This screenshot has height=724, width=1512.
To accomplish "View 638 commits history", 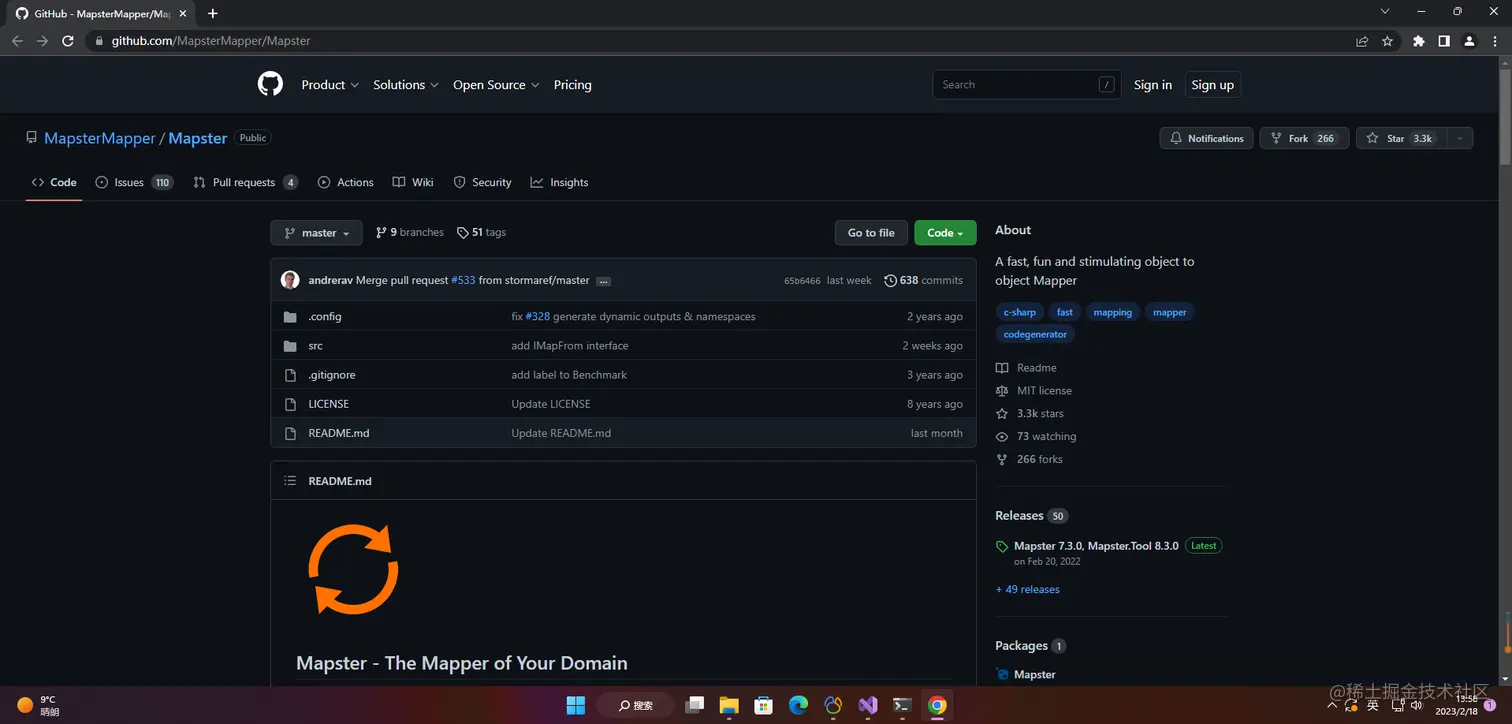I will click(x=923, y=280).
